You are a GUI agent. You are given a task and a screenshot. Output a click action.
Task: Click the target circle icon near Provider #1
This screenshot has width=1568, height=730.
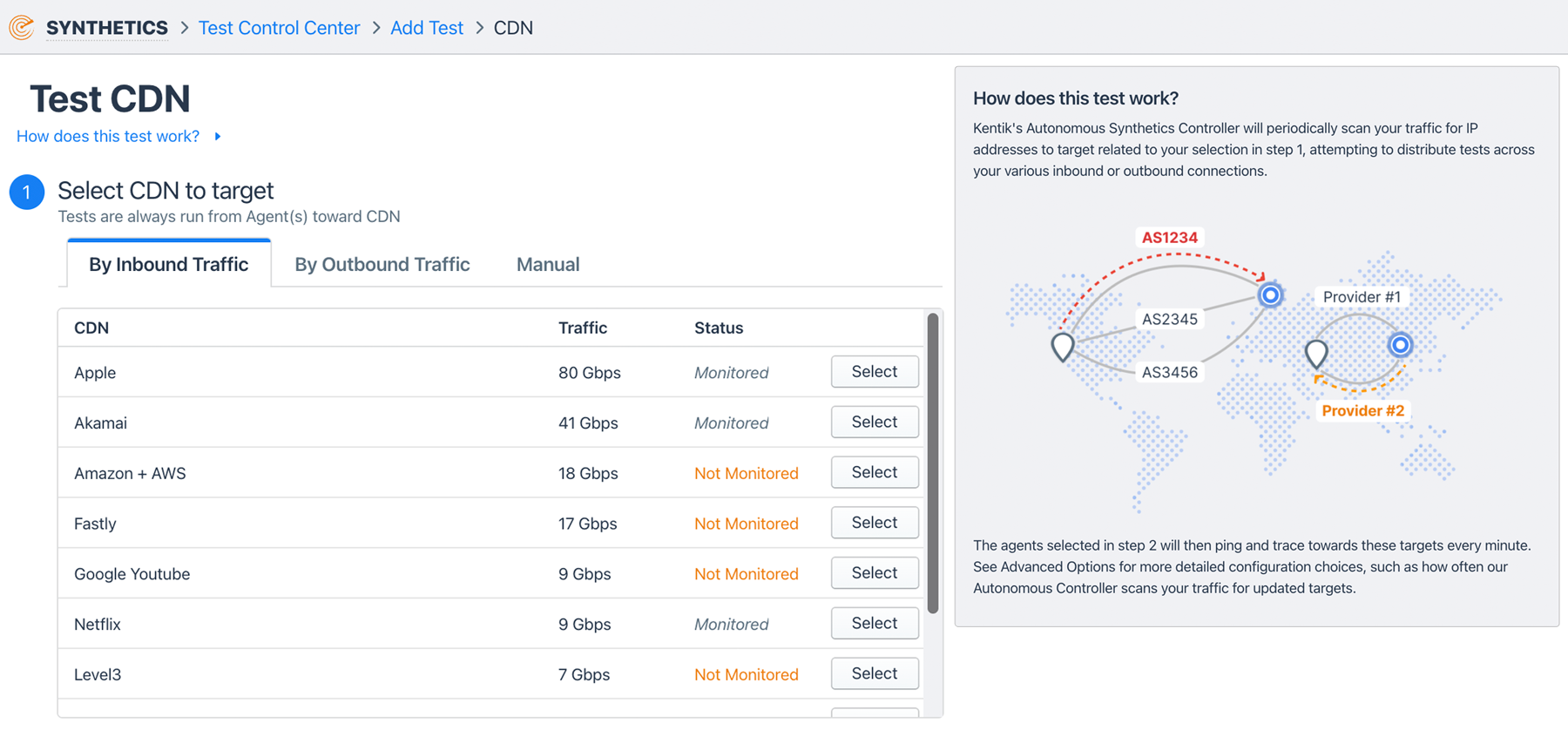[1401, 345]
